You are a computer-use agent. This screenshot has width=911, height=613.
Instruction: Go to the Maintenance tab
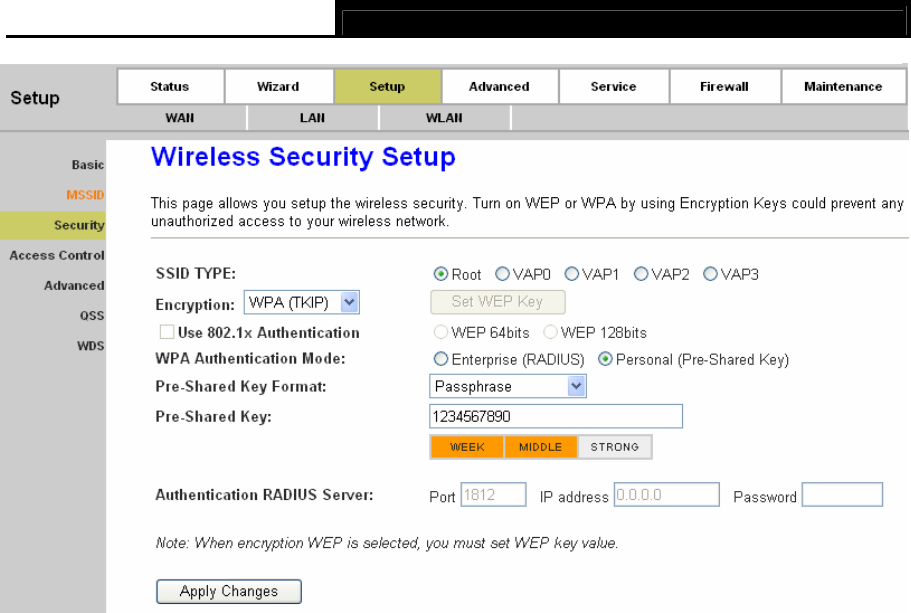click(843, 87)
